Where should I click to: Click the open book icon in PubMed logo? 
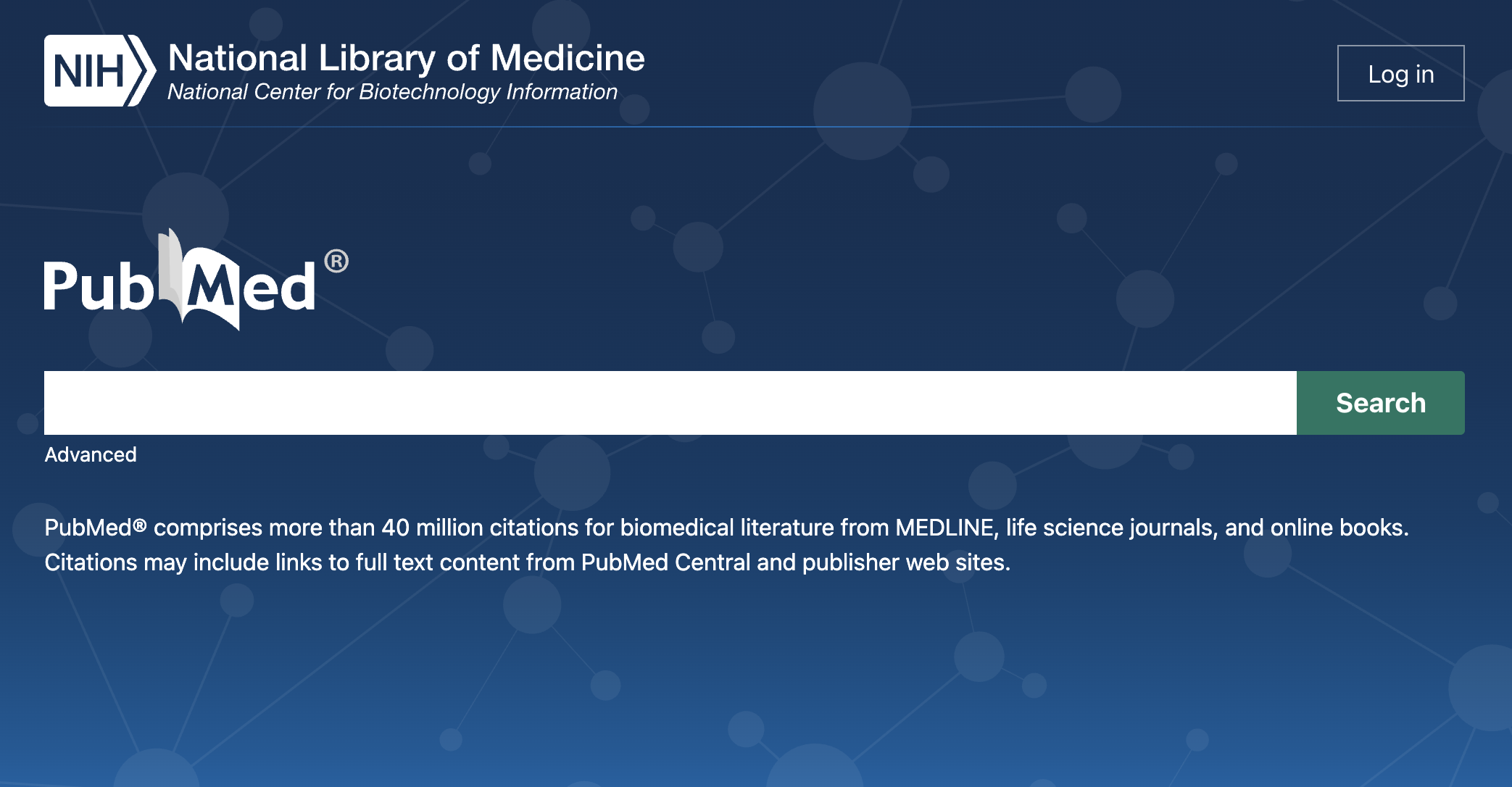(x=199, y=280)
